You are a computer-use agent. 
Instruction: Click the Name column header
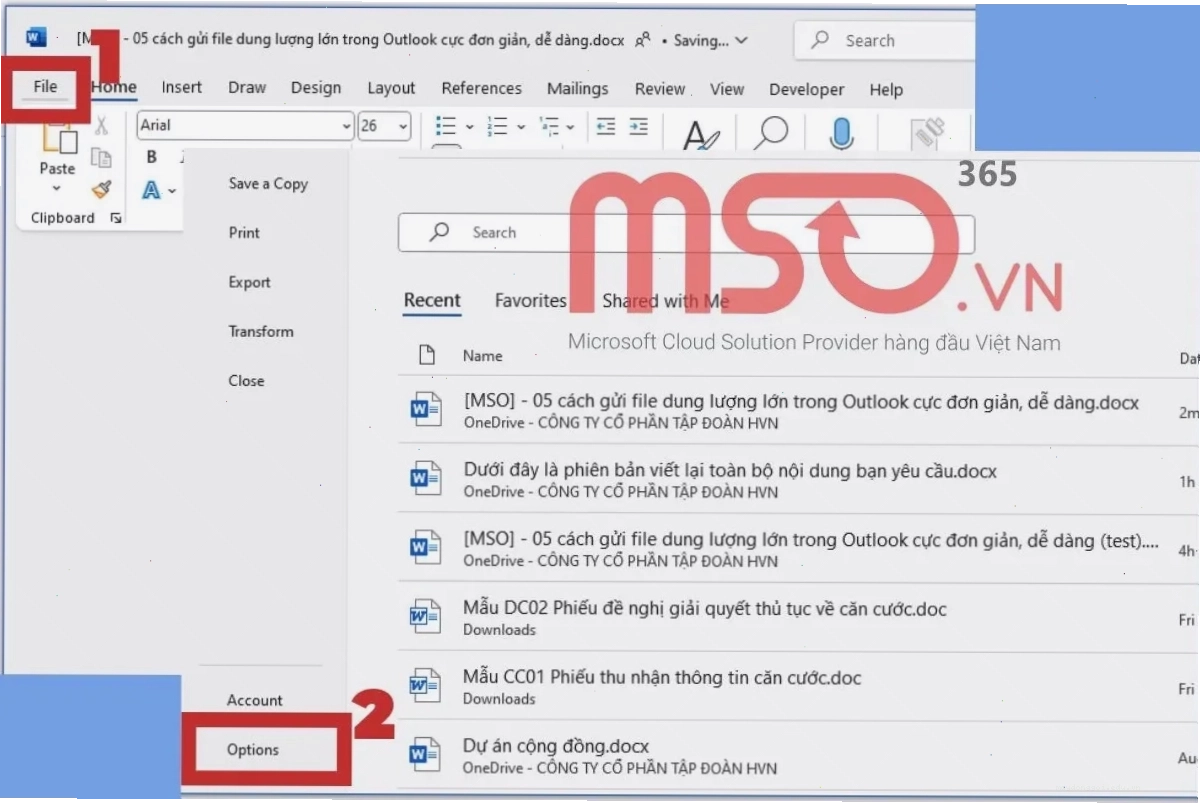coord(482,355)
